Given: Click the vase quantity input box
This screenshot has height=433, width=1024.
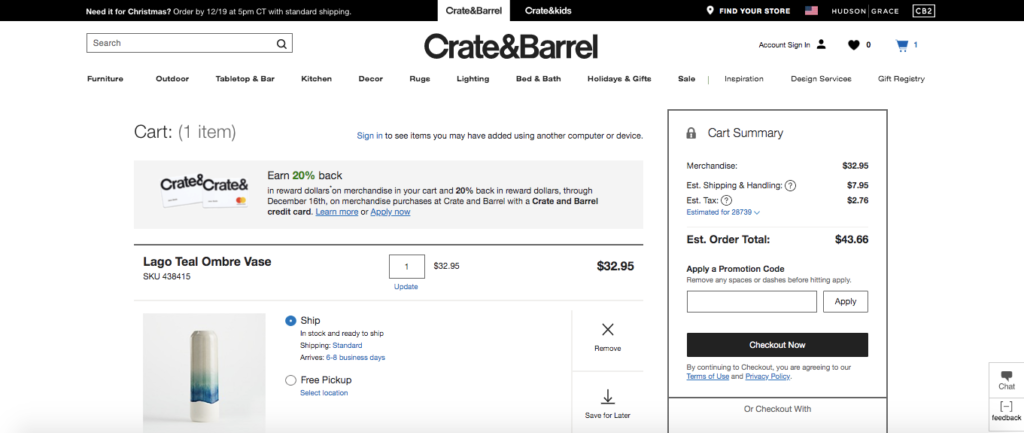Looking at the screenshot, I should click(407, 266).
